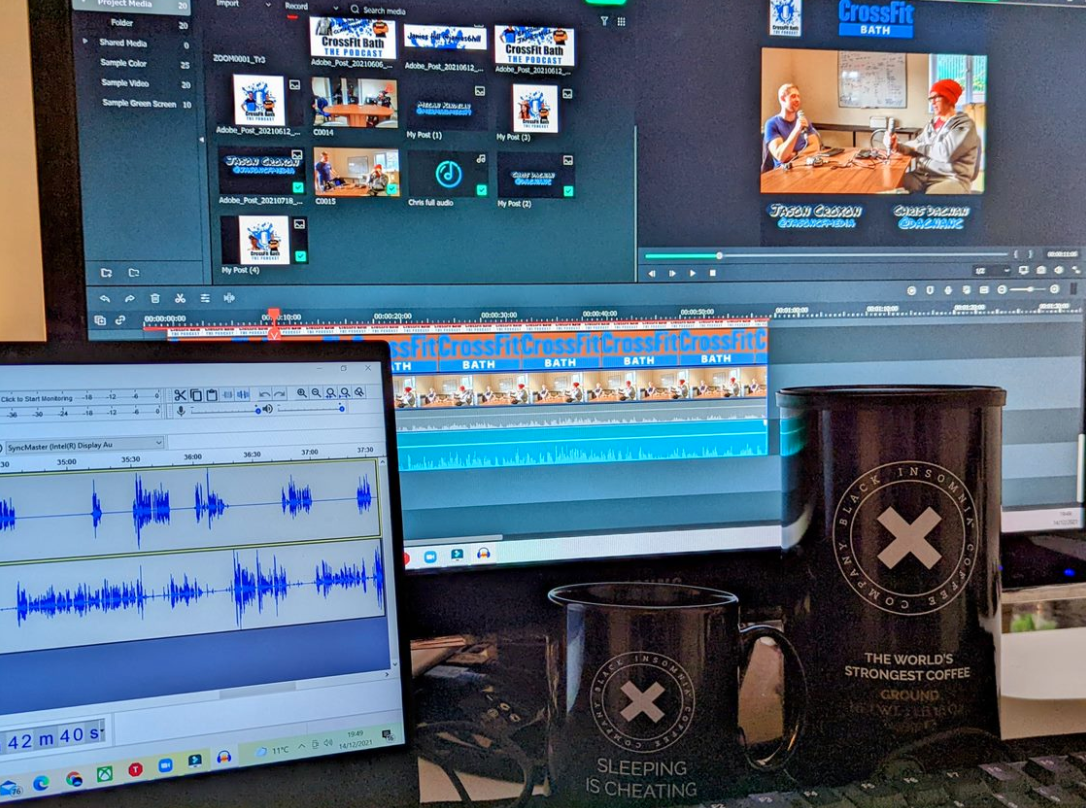Screen dimensions: 1086x808
Task: Open the 1/2 preview quality dropdown
Action: pos(991,270)
